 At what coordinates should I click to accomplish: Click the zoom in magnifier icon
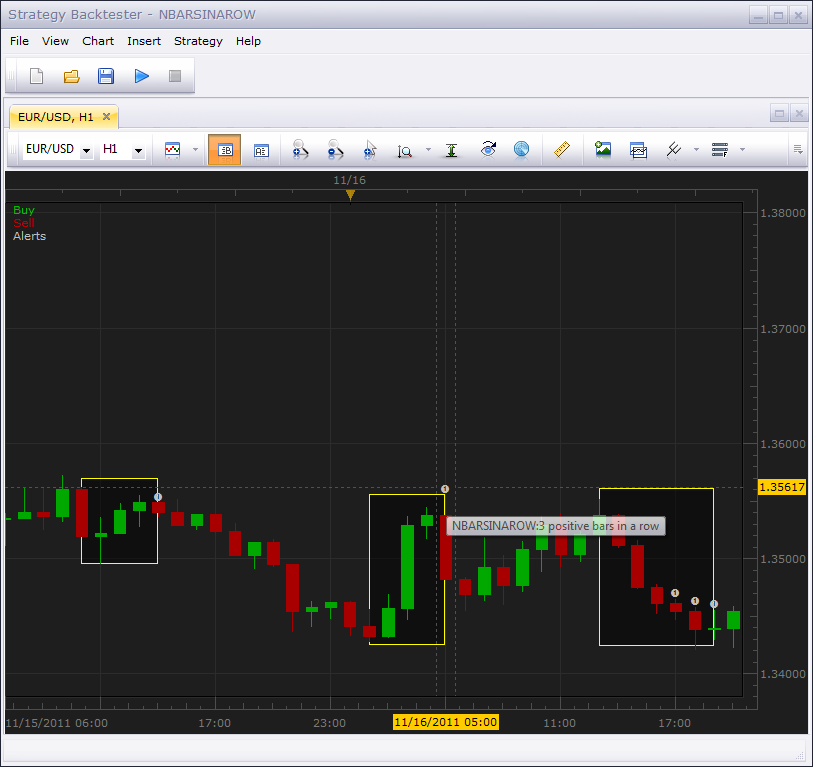click(300, 149)
